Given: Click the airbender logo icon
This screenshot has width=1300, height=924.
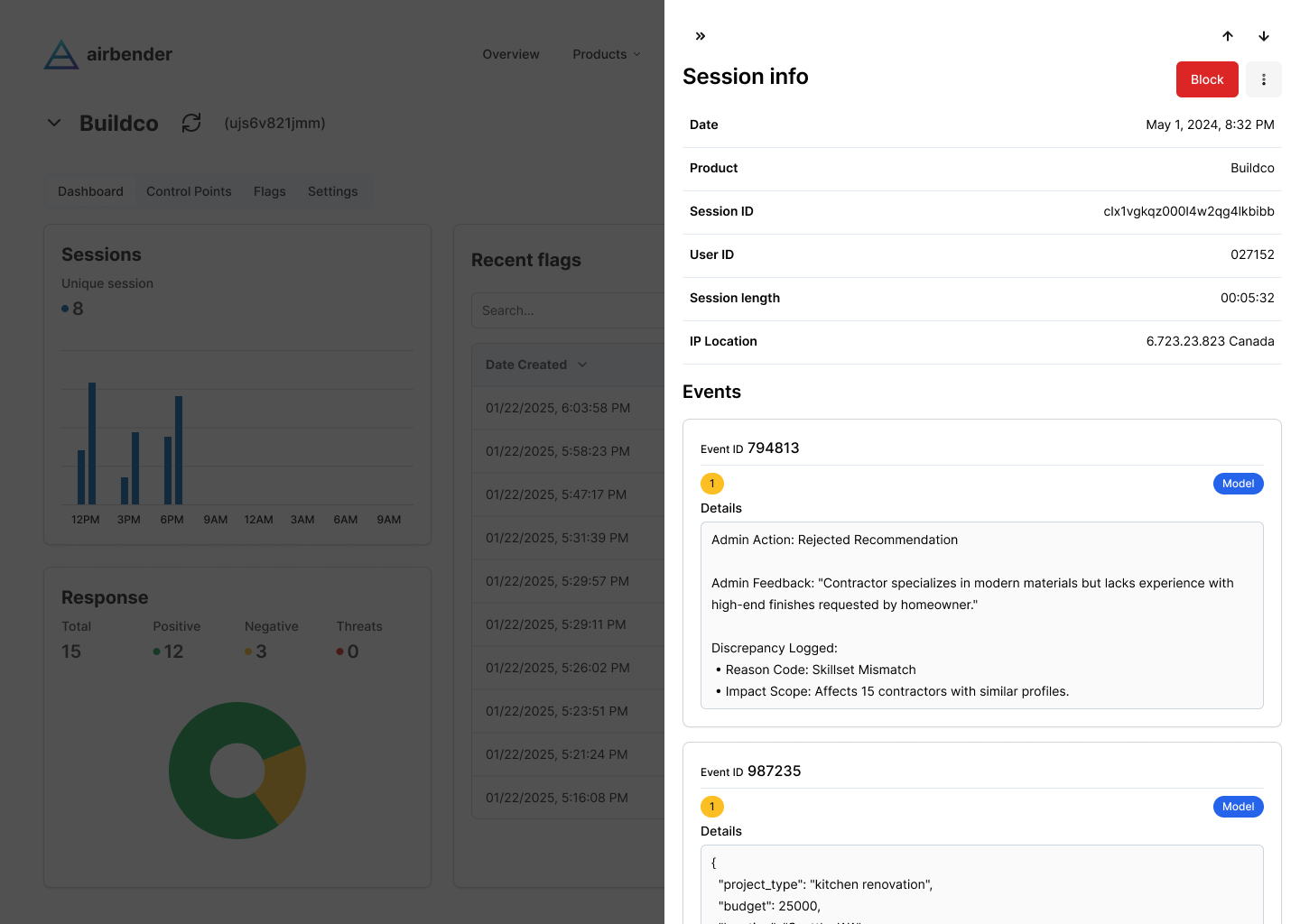Looking at the screenshot, I should tap(61, 54).
